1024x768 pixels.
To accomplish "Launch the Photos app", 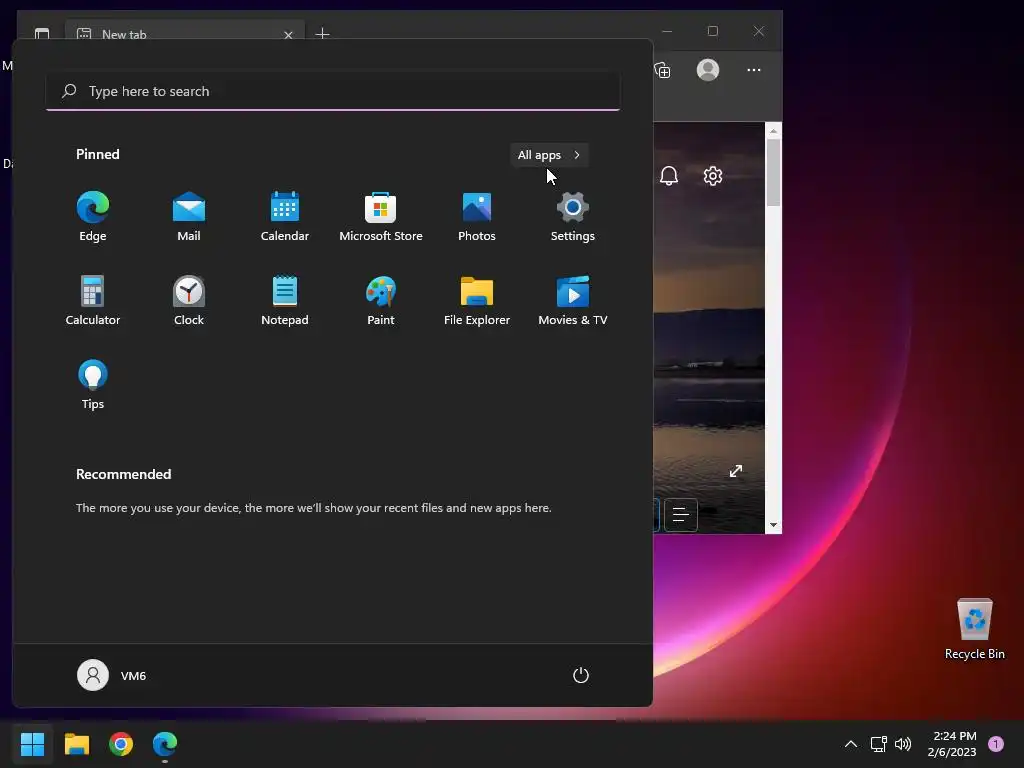I will (x=477, y=217).
